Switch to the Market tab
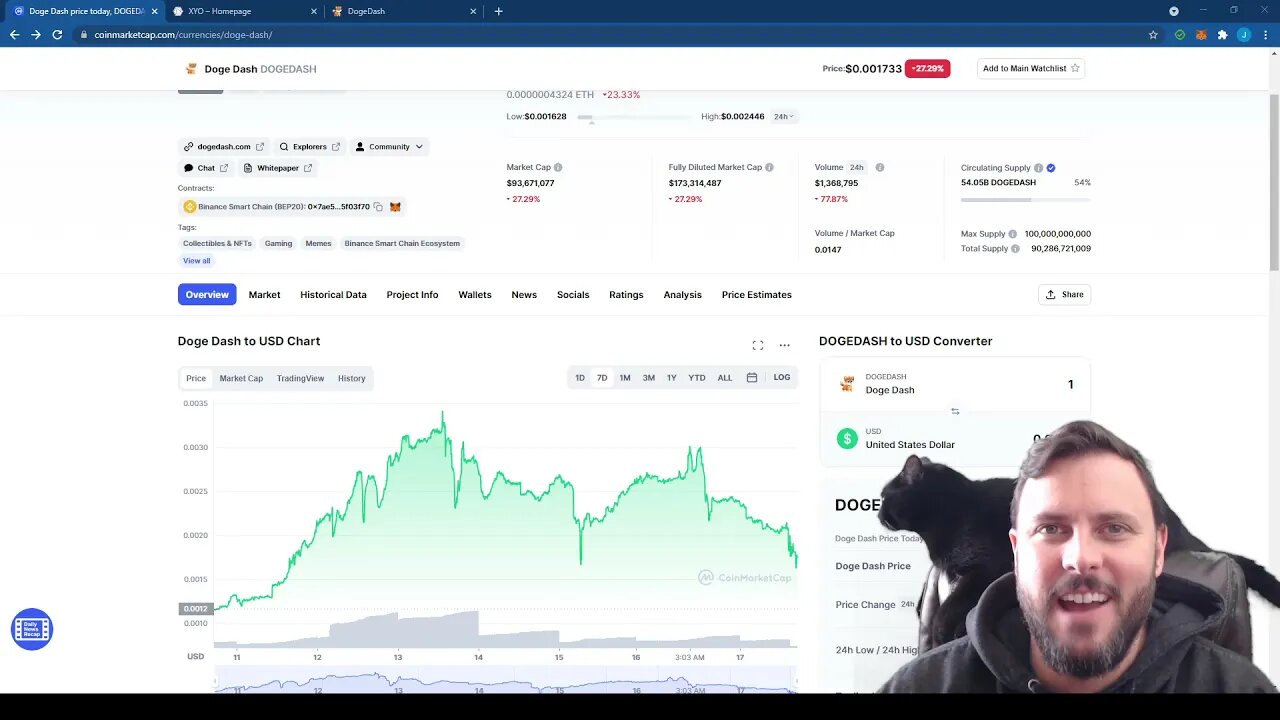 264,295
